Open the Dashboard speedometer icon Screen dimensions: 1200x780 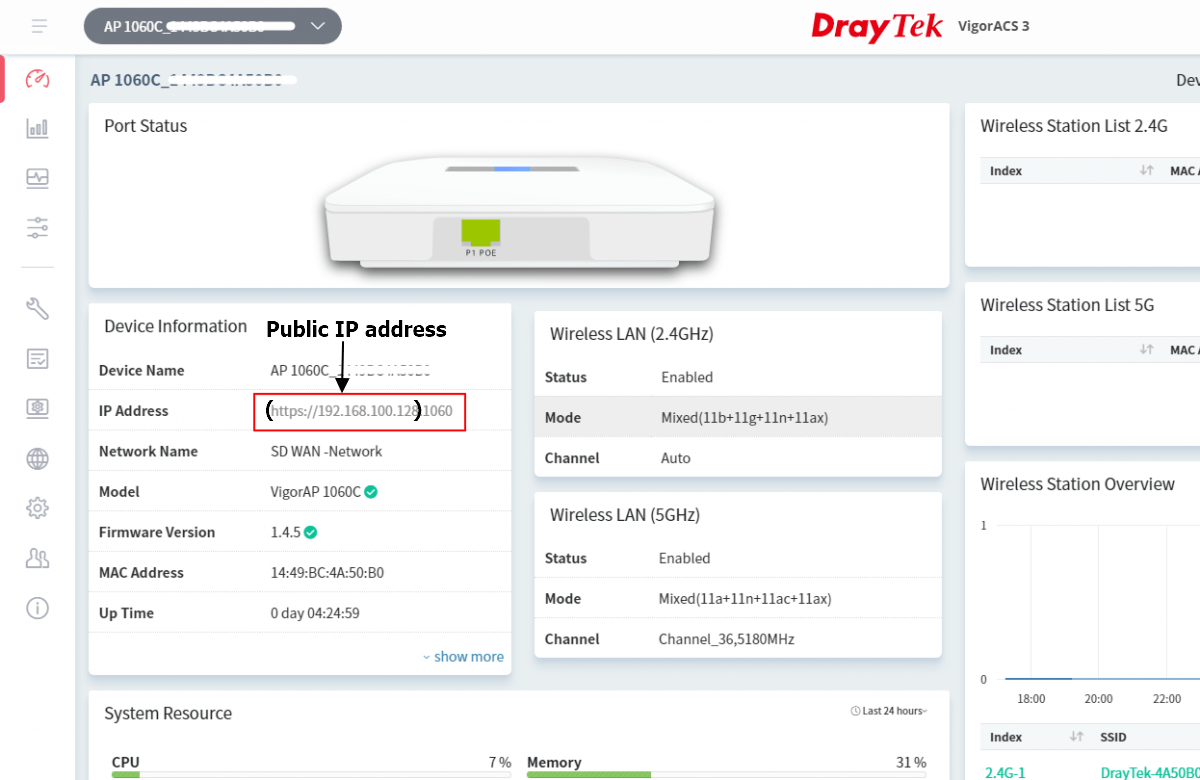click(x=38, y=78)
